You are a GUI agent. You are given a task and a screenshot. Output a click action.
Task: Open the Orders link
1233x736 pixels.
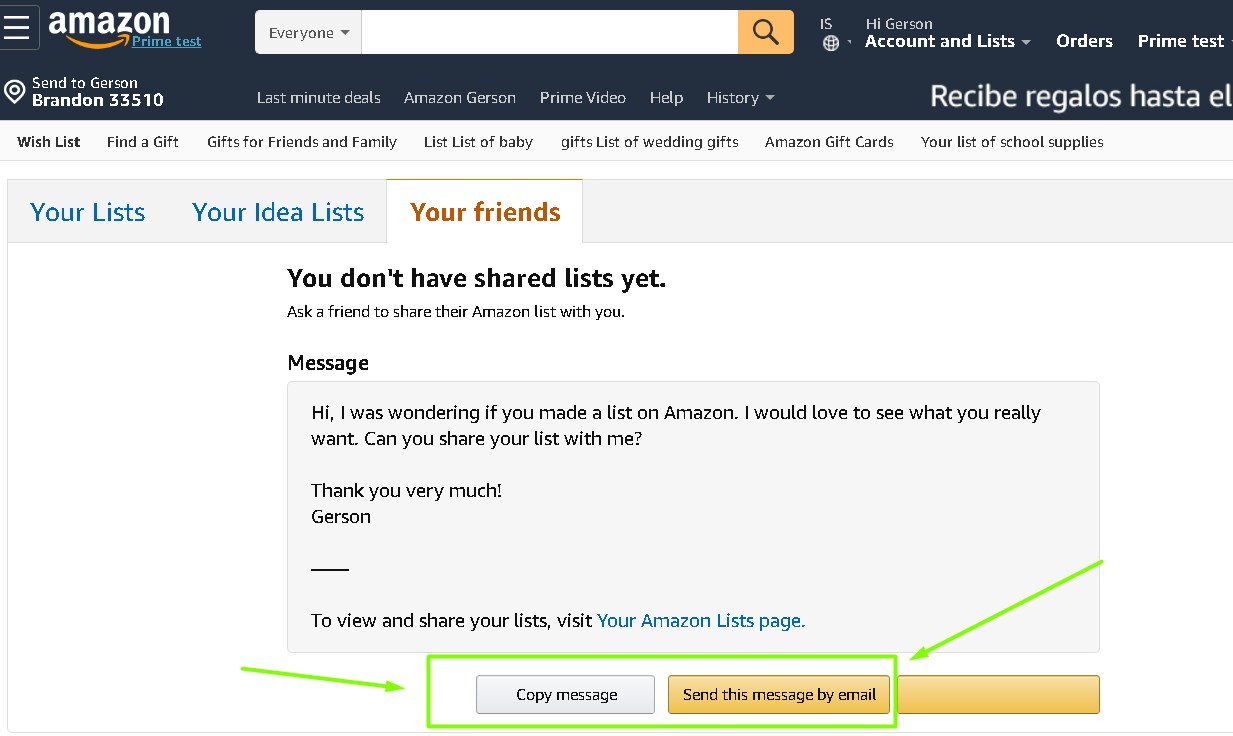tap(1084, 41)
